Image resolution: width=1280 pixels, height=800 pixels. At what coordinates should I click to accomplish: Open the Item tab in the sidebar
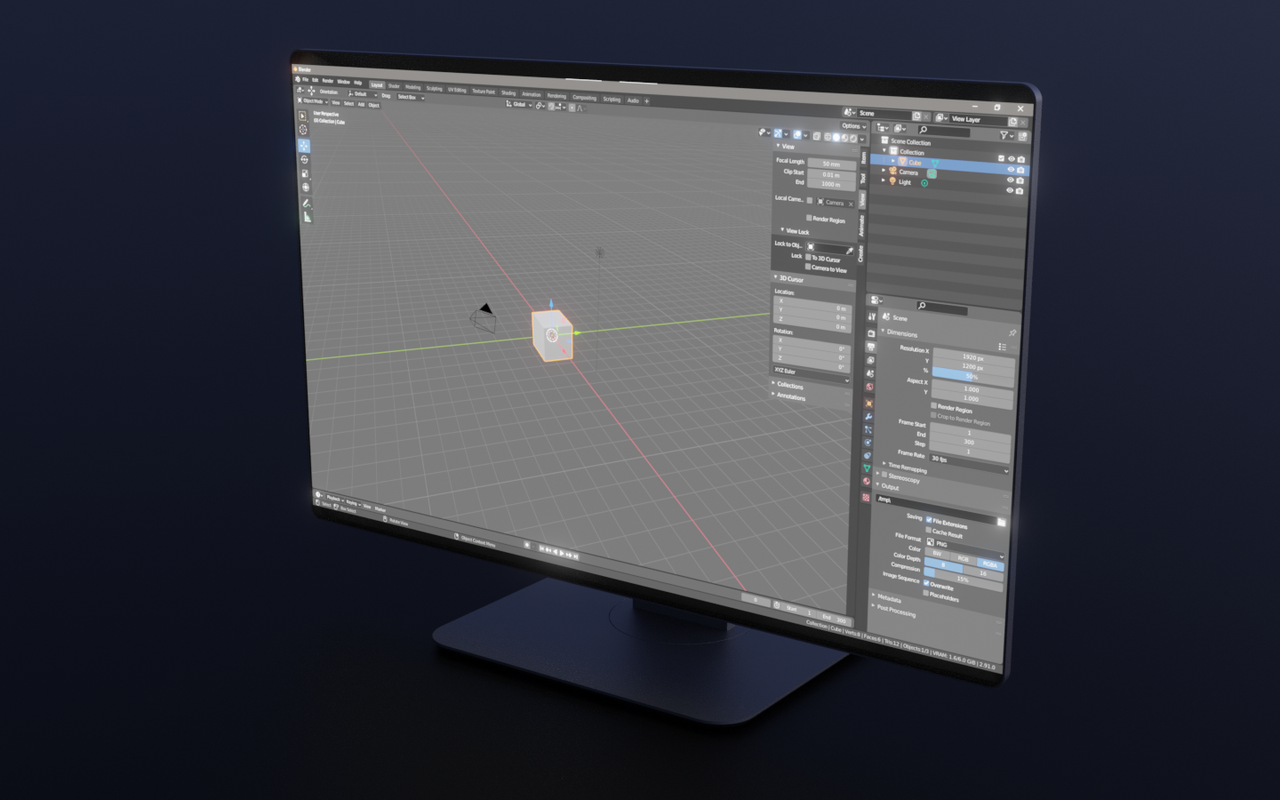click(863, 157)
